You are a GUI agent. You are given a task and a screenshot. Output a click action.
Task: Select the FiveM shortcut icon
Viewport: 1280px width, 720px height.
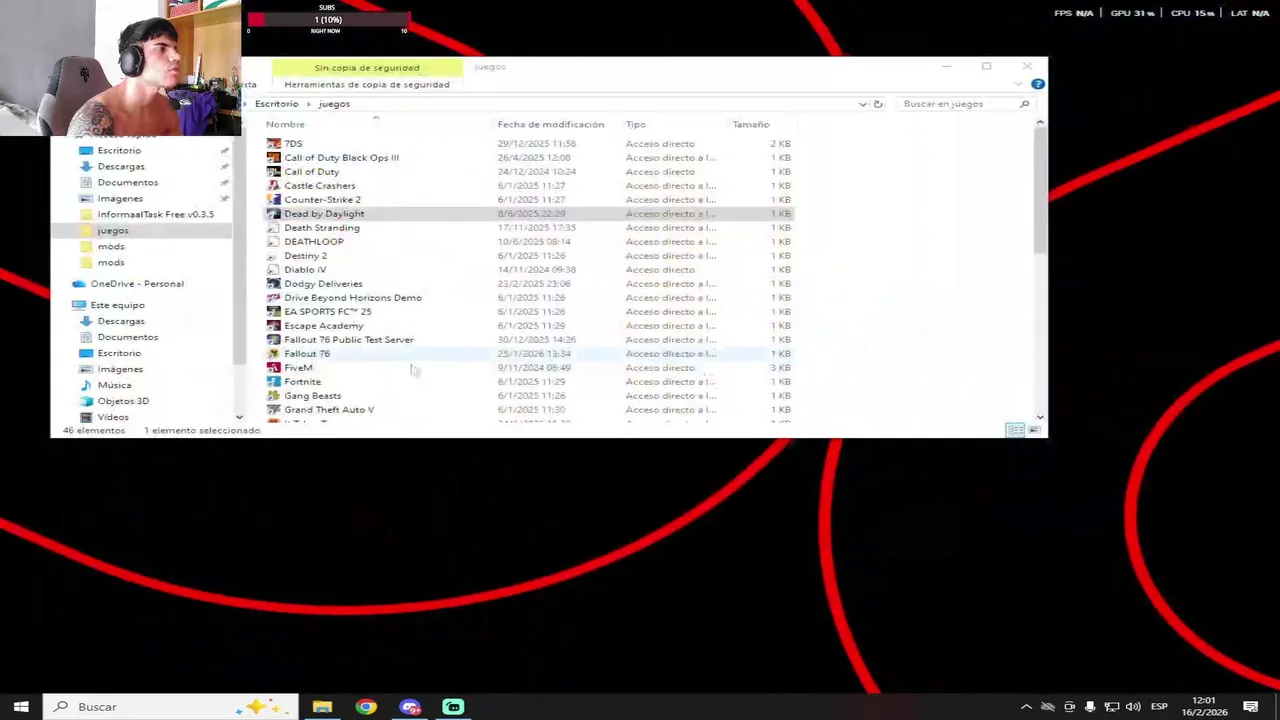point(274,368)
